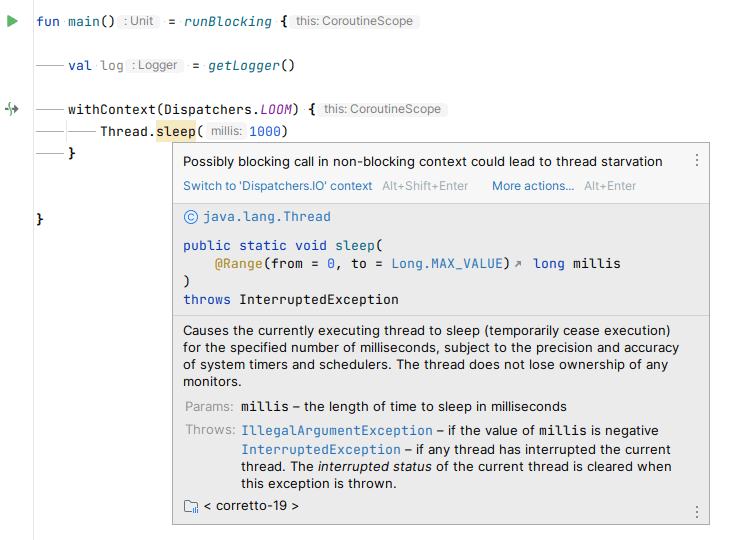The image size is (734, 540).
Task: Open the More actions... link
Action: click(x=533, y=186)
